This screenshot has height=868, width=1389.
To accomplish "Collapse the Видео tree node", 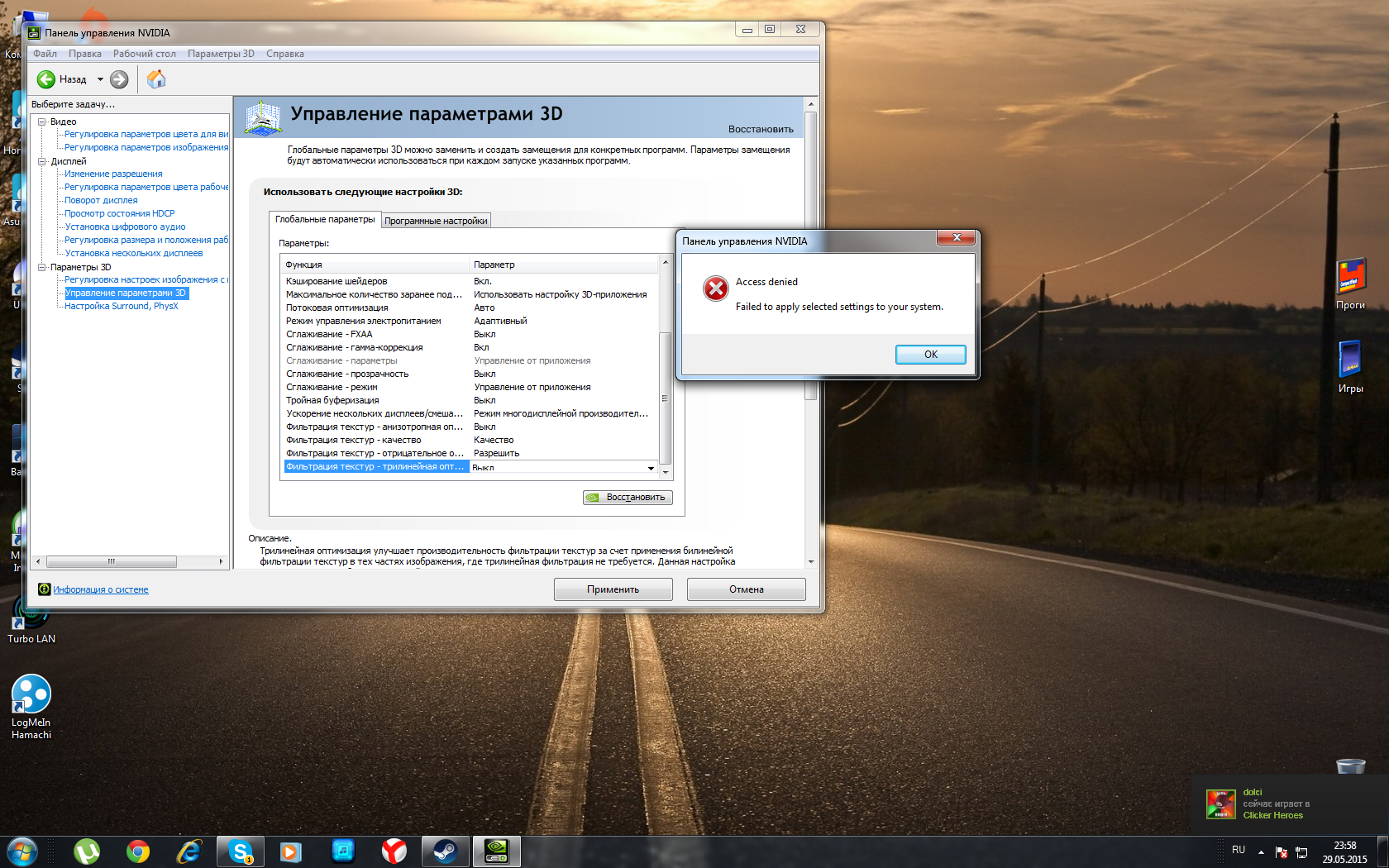I will click(x=42, y=122).
